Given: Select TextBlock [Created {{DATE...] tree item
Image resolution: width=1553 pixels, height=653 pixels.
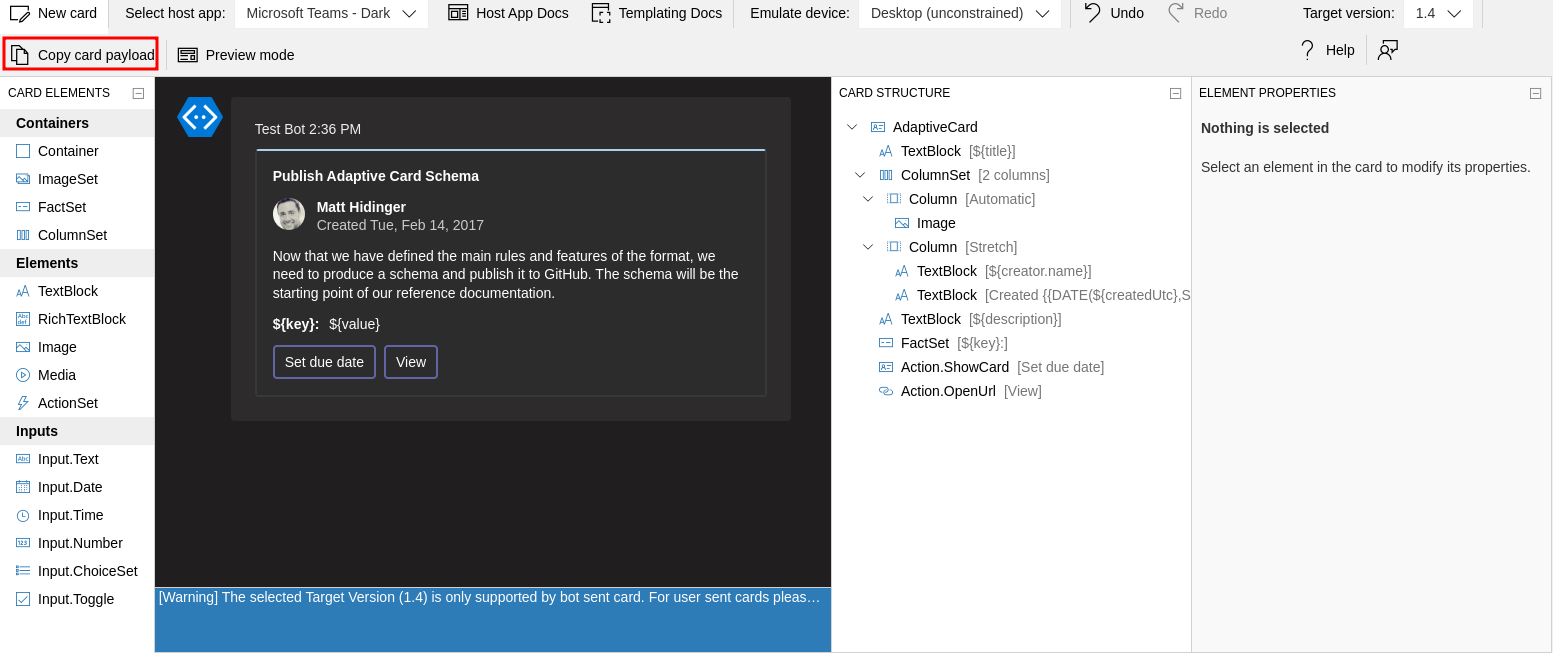Looking at the screenshot, I should [x=1042, y=295].
